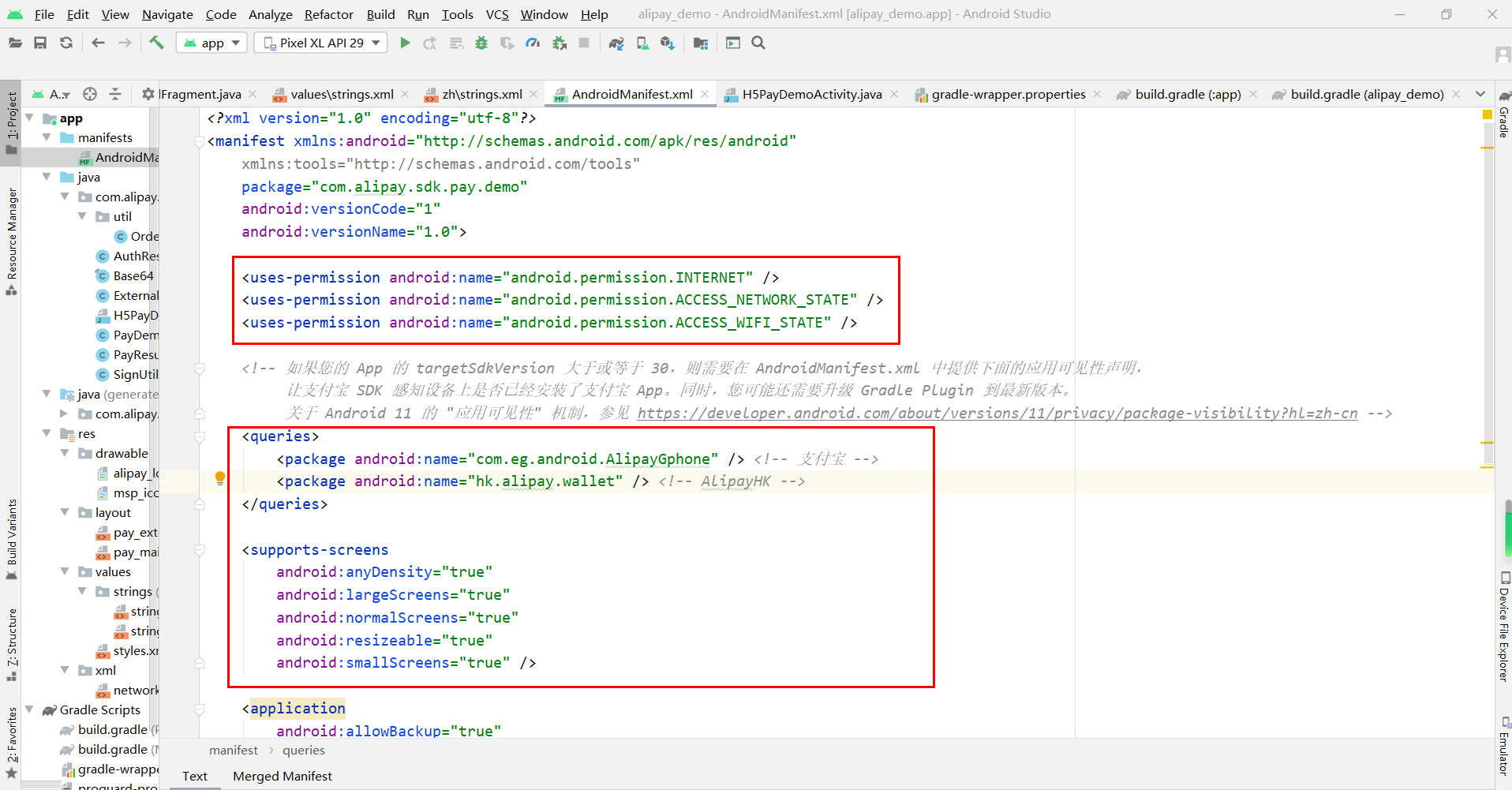Fold the queries block in gutter

click(200, 436)
